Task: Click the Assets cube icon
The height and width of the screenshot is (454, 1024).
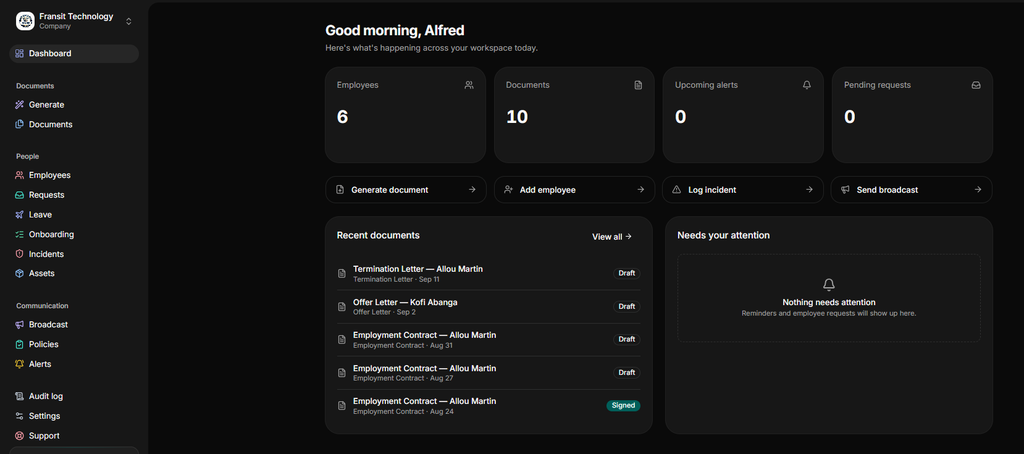Action: [20, 273]
